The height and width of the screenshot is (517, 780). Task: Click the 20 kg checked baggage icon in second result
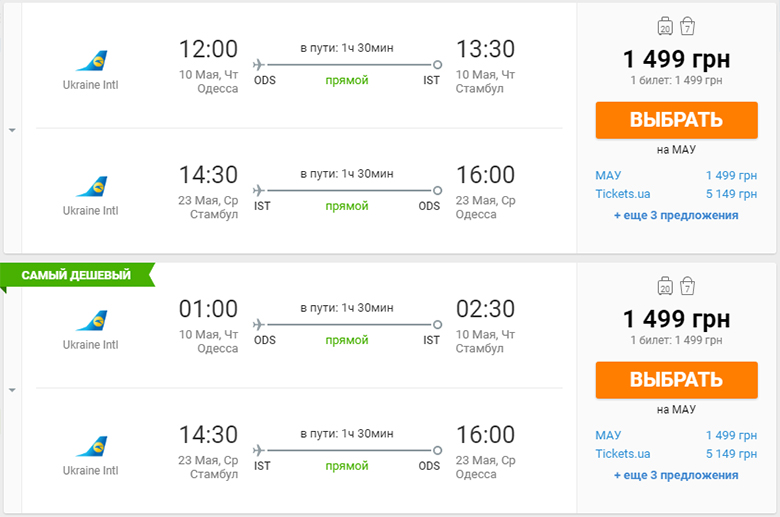(x=665, y=286)
